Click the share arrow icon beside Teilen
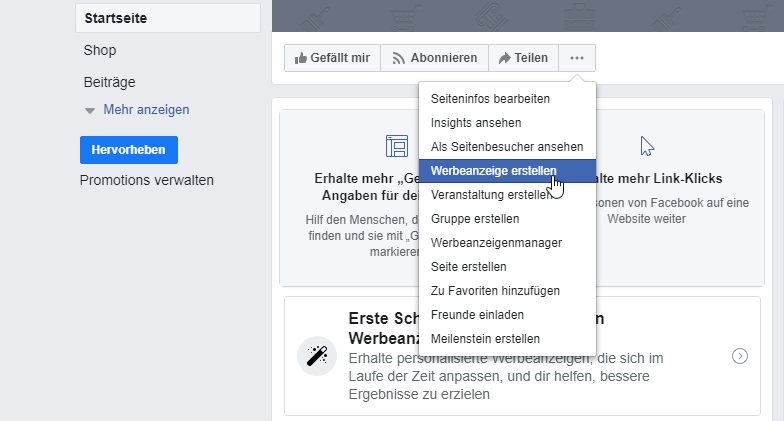Viewport: 784px width, 421px height. coord(504,58)
